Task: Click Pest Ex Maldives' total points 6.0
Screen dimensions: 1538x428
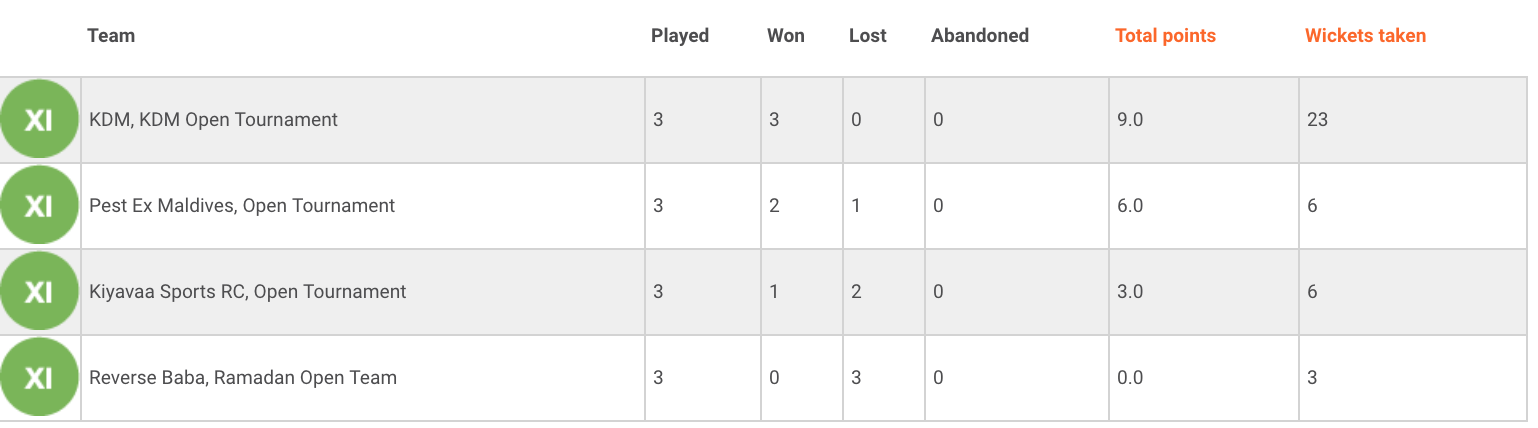Action: click(x=1130, y=206)
